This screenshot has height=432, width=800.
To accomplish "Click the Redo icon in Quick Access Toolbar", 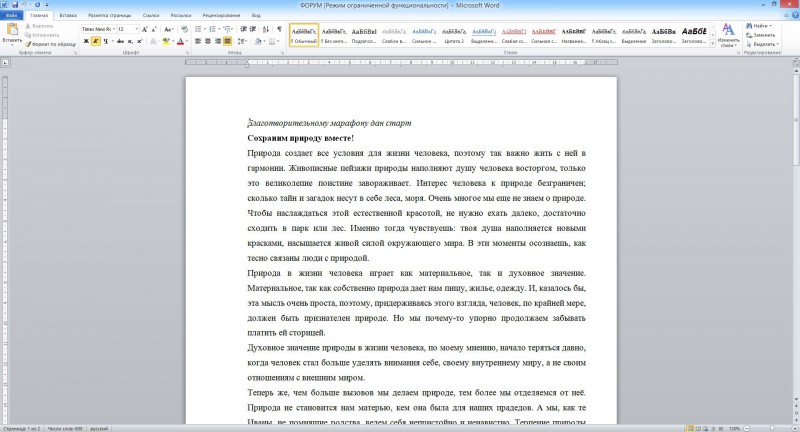I will click(x=37, y=5).
